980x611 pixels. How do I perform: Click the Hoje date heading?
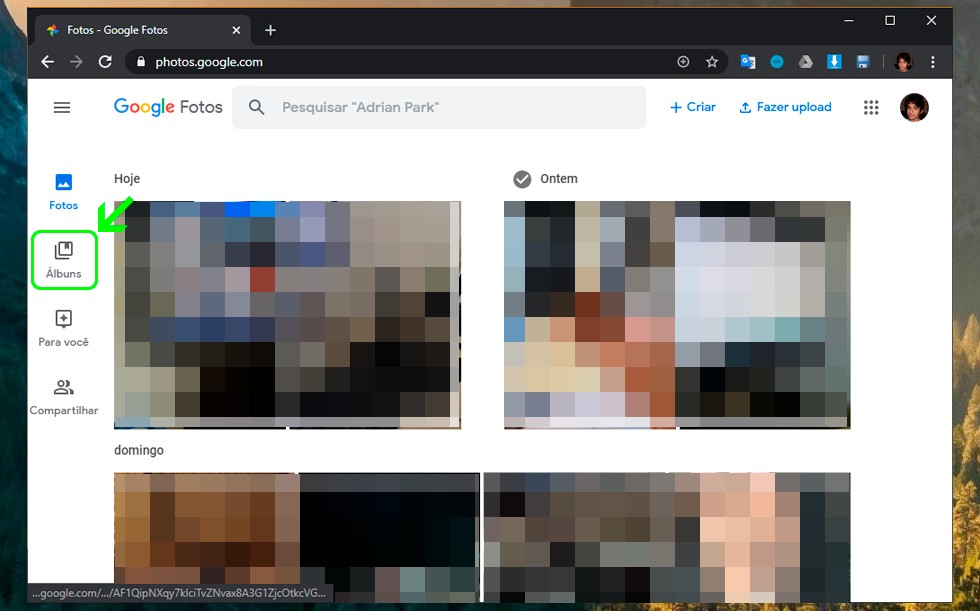(127, 179)
